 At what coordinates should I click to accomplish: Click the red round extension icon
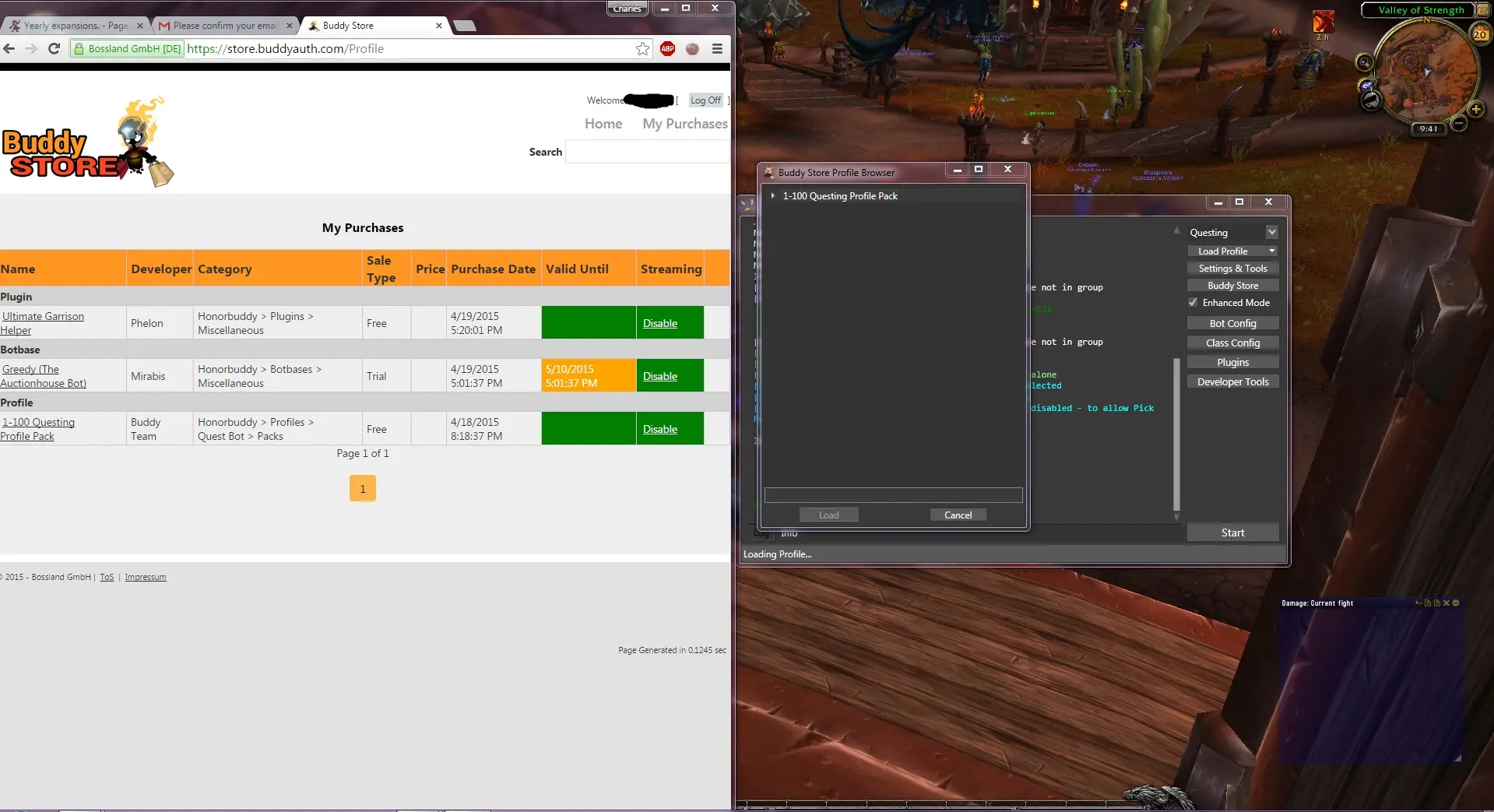click(692, 48)
